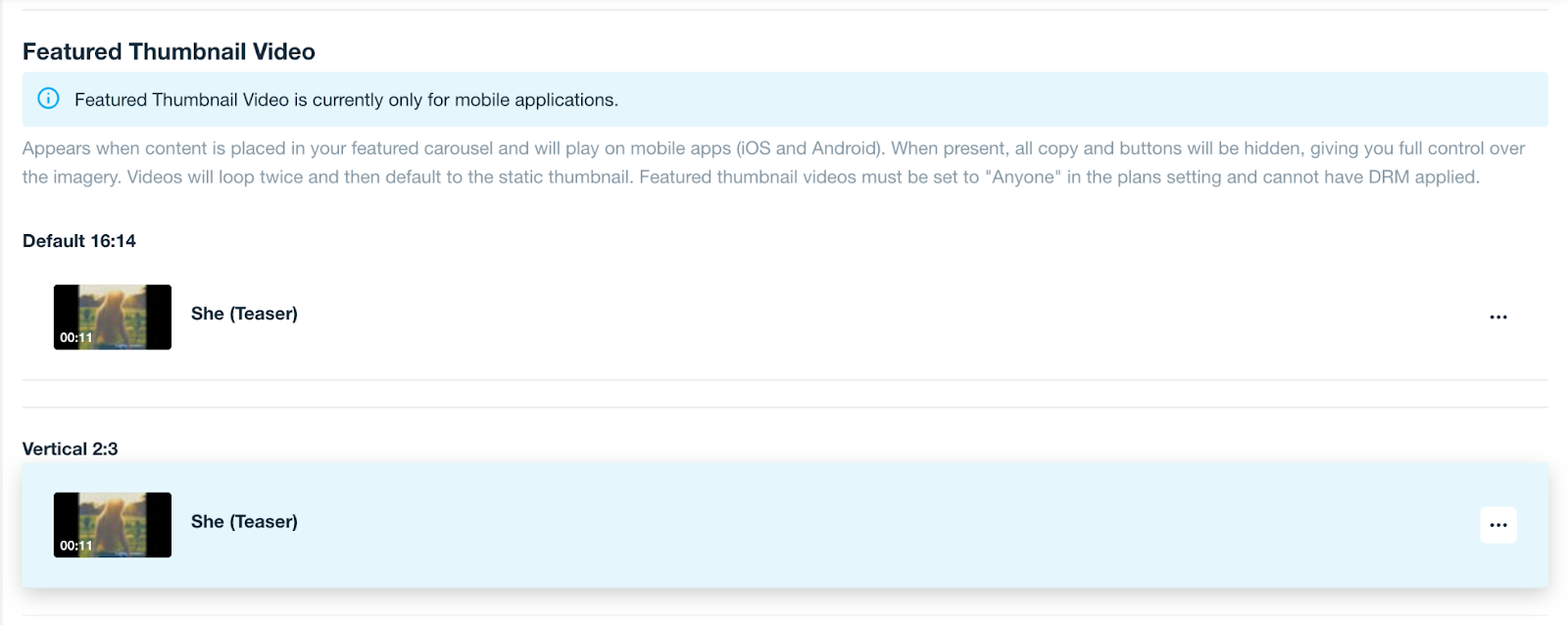Open more options for Default 16:14 video

point(1497,317)
